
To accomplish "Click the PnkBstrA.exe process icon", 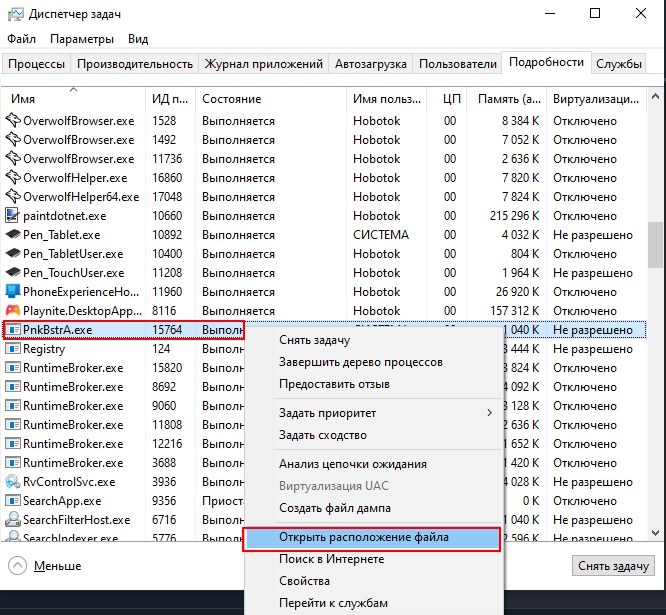I will point(13,330).
